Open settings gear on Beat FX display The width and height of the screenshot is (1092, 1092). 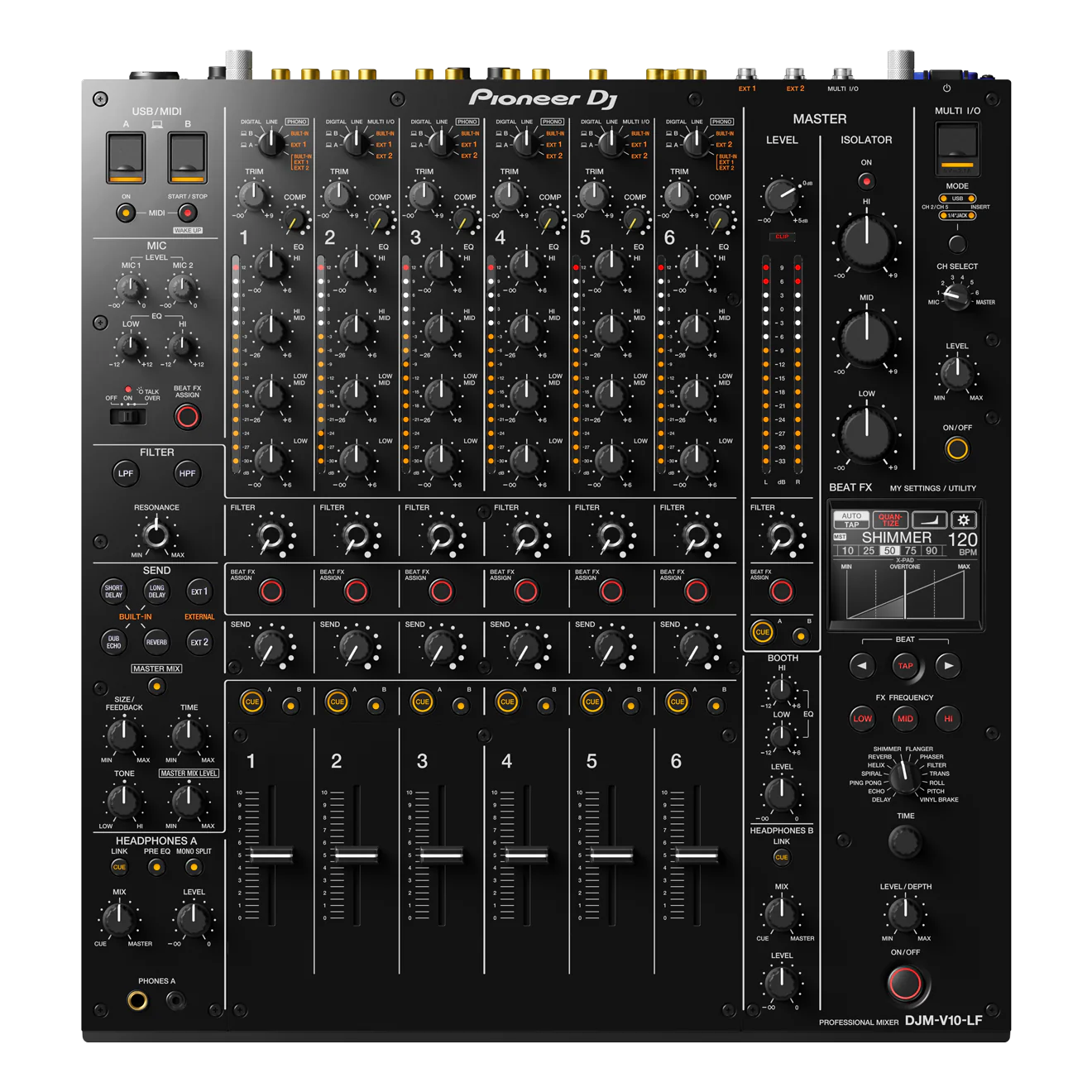point(964,520)
